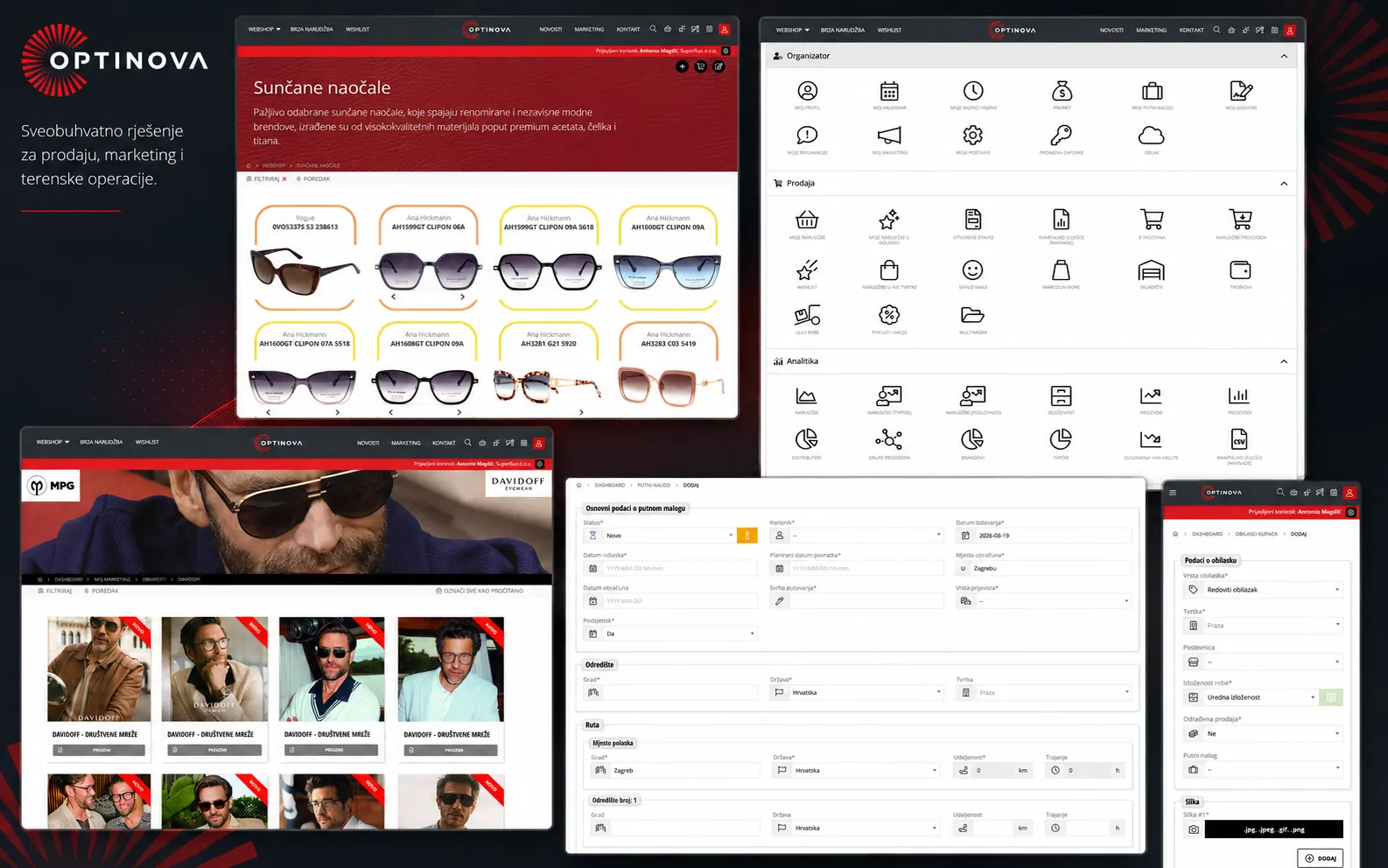Open Moj Marketing megaphone icon

[889, 135]
